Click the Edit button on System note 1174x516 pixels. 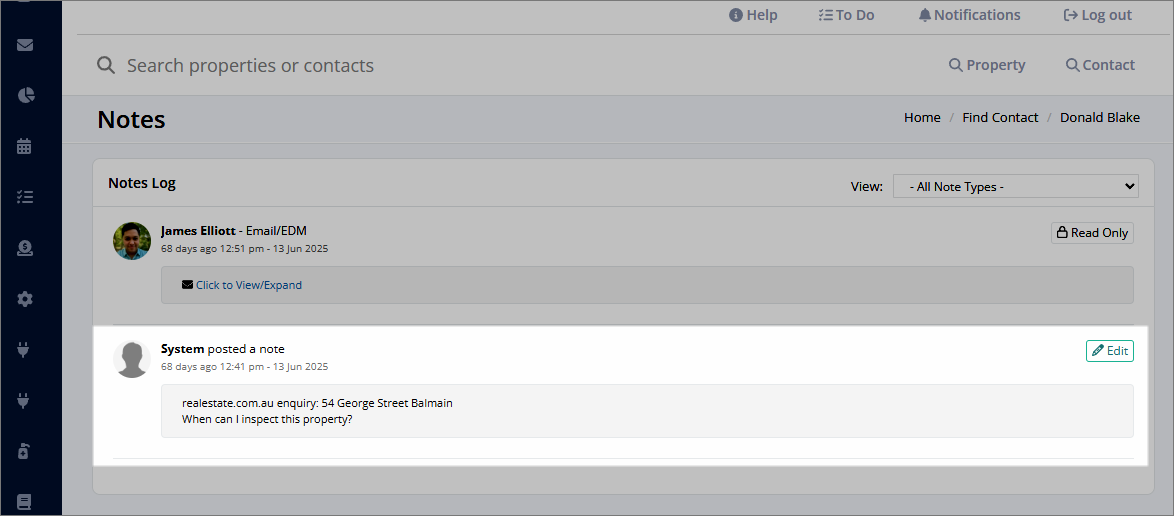(1110, 350)
